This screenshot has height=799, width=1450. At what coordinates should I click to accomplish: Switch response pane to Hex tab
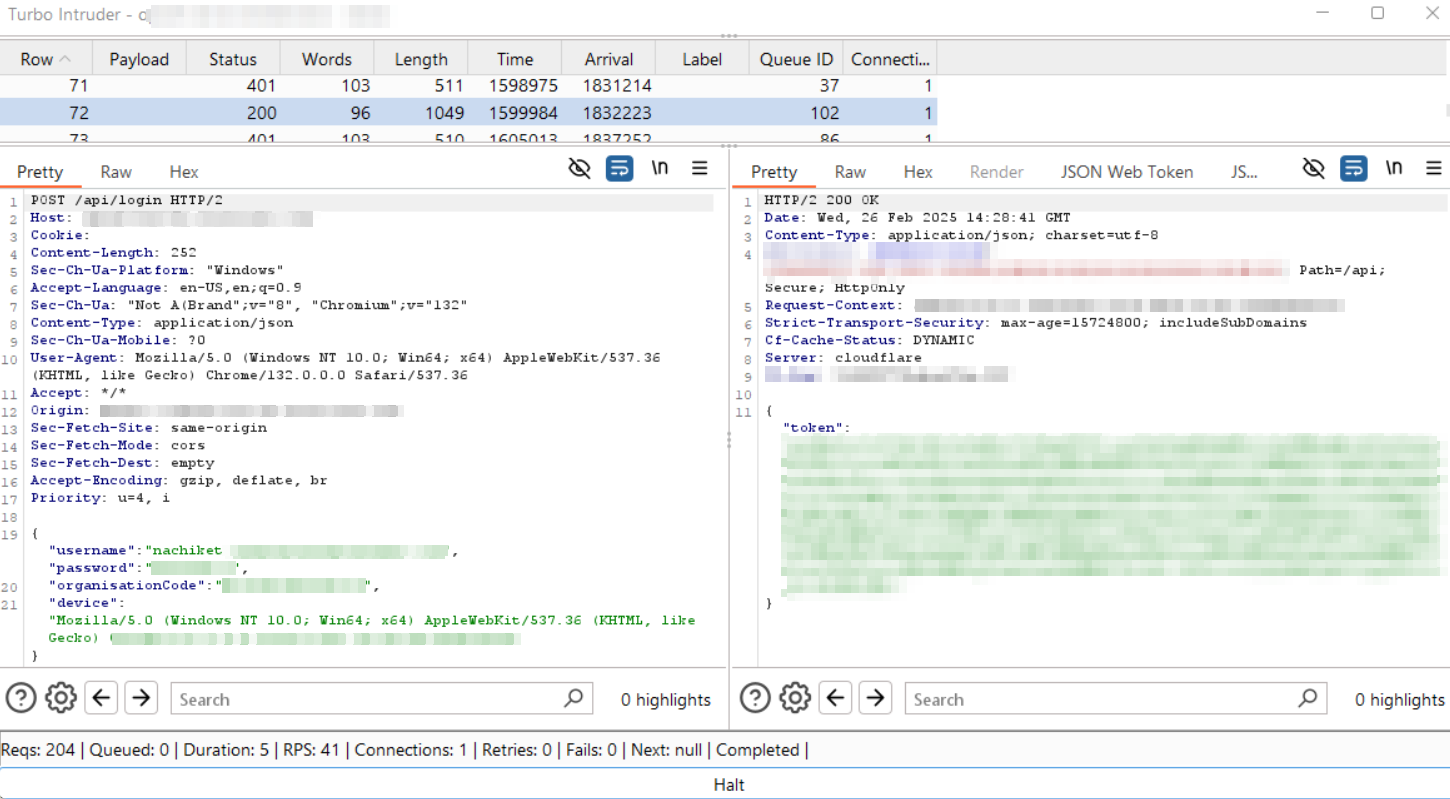click(918, 172)
